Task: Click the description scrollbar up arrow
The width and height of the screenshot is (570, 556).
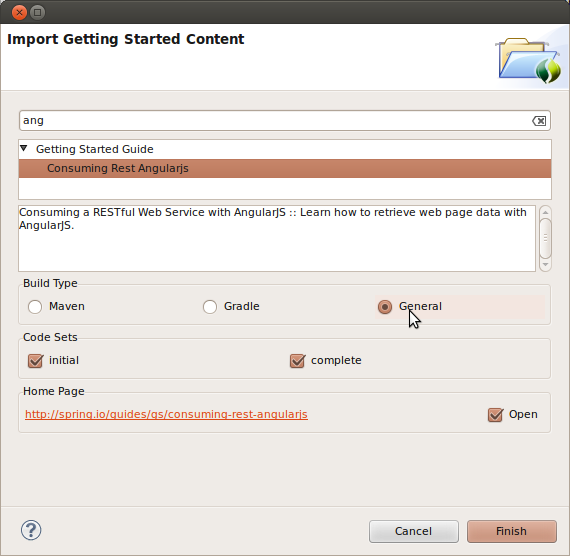Action: [x=545, y=212]
